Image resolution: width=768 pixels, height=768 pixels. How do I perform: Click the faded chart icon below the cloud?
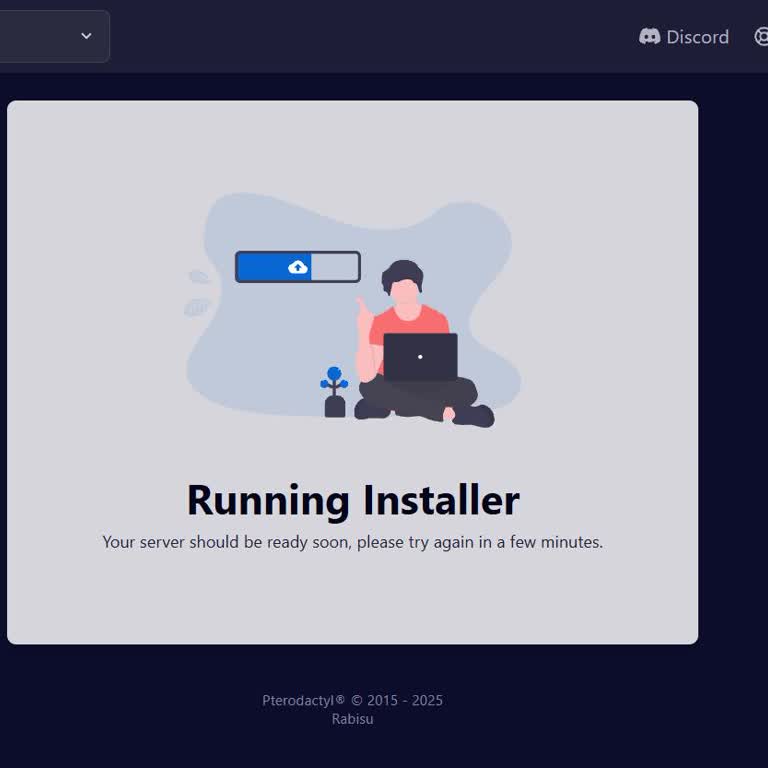tap(197, 307)
